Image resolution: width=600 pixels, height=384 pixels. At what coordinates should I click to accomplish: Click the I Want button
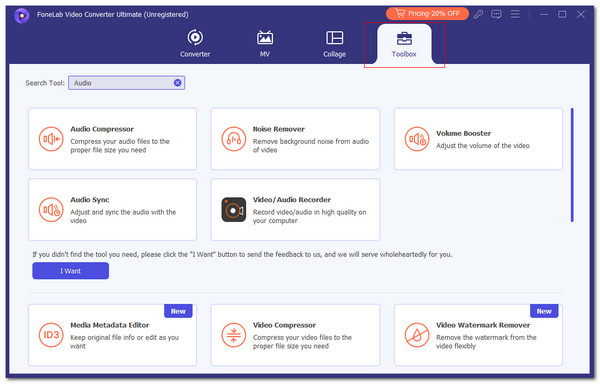(70, 271)
